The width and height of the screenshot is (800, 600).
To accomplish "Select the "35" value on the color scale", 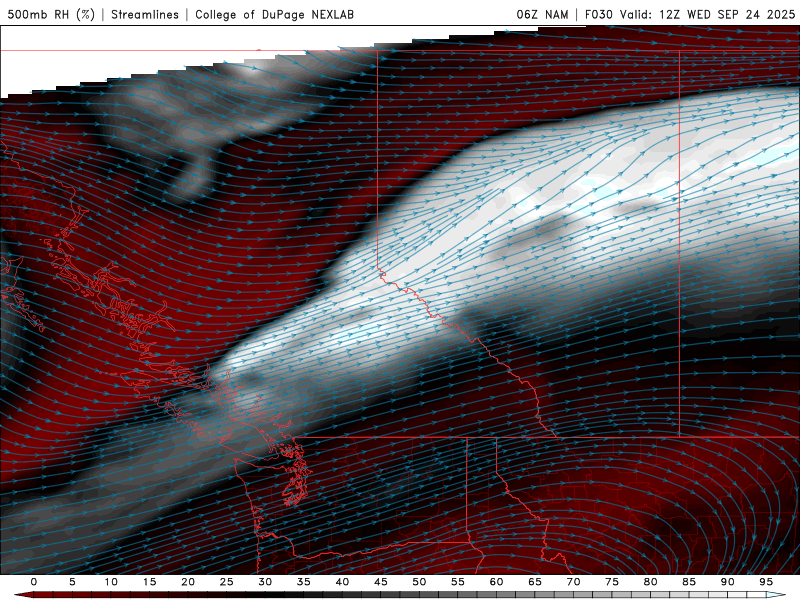I will point(304,582).
